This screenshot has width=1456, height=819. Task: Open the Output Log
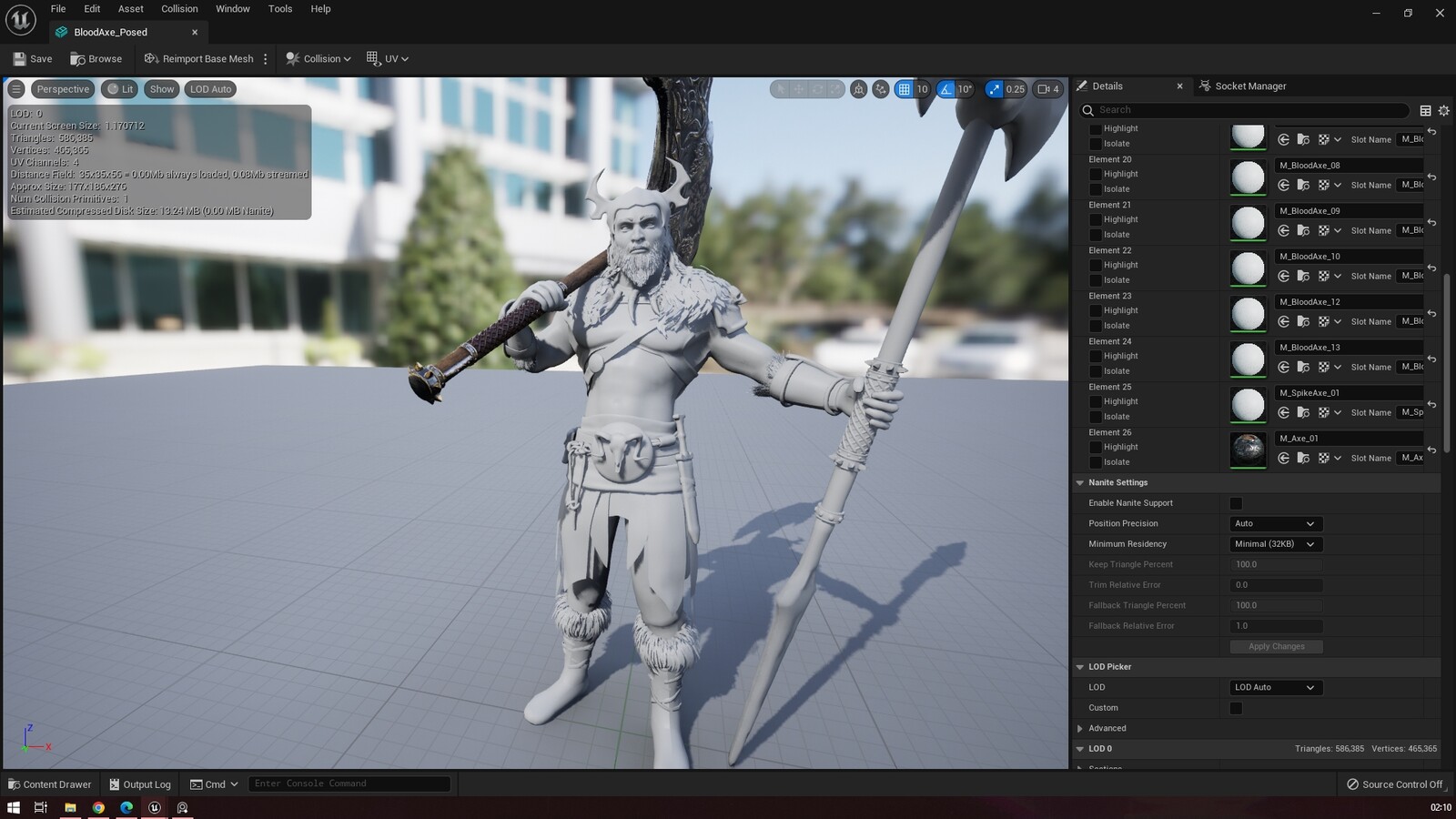pyautogui.click(x=139, y=784)
